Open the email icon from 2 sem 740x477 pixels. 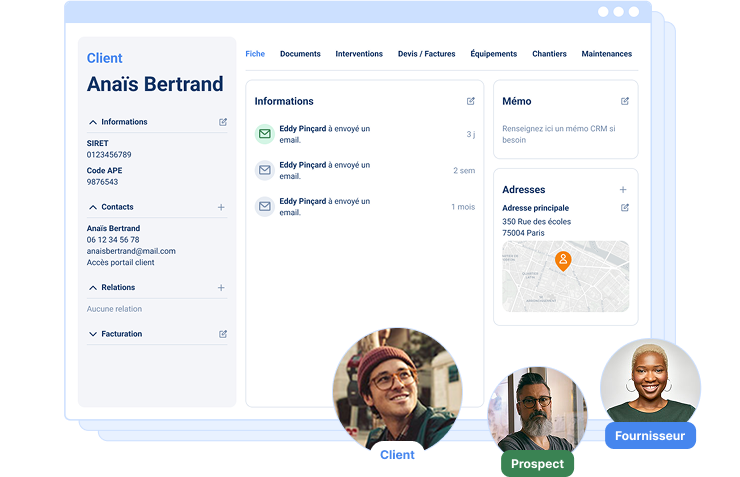pyautogui.click(x=265, y=170)
